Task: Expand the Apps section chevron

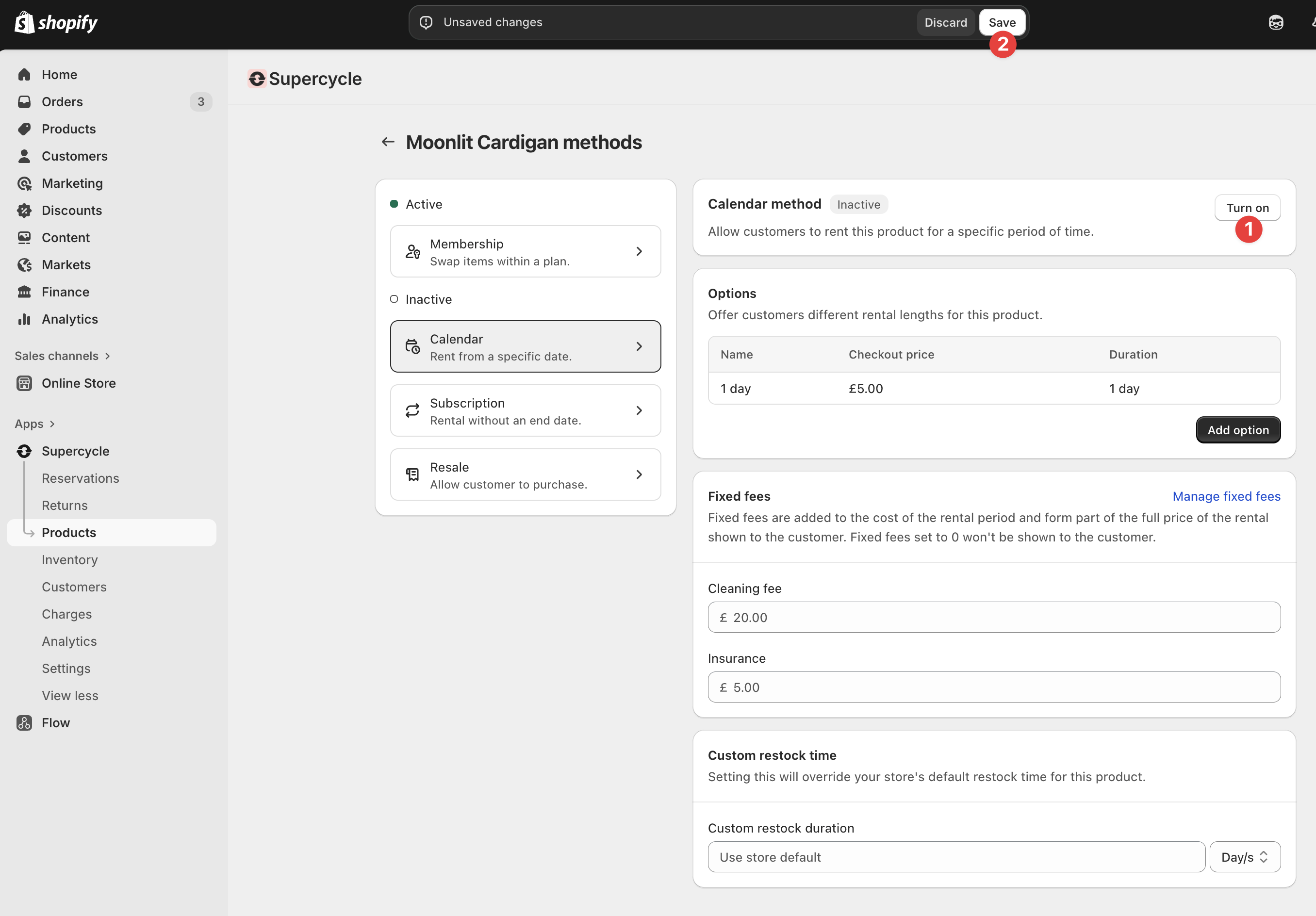Action: tap(52, 424)
